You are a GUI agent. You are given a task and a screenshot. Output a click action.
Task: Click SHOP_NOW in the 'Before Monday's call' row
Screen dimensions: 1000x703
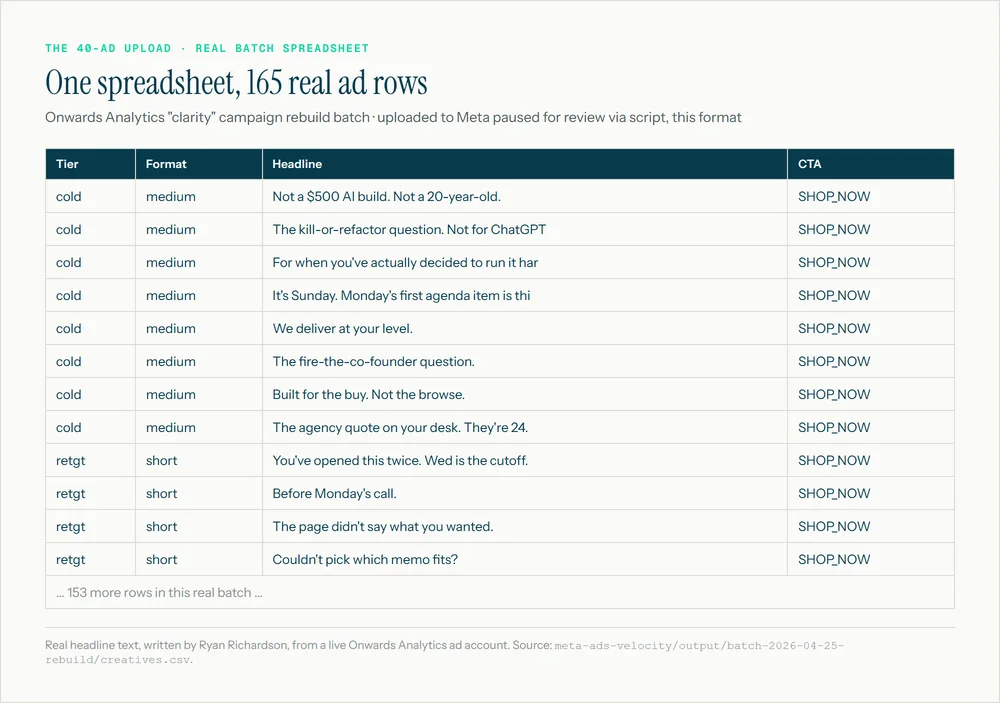point(834,493)
